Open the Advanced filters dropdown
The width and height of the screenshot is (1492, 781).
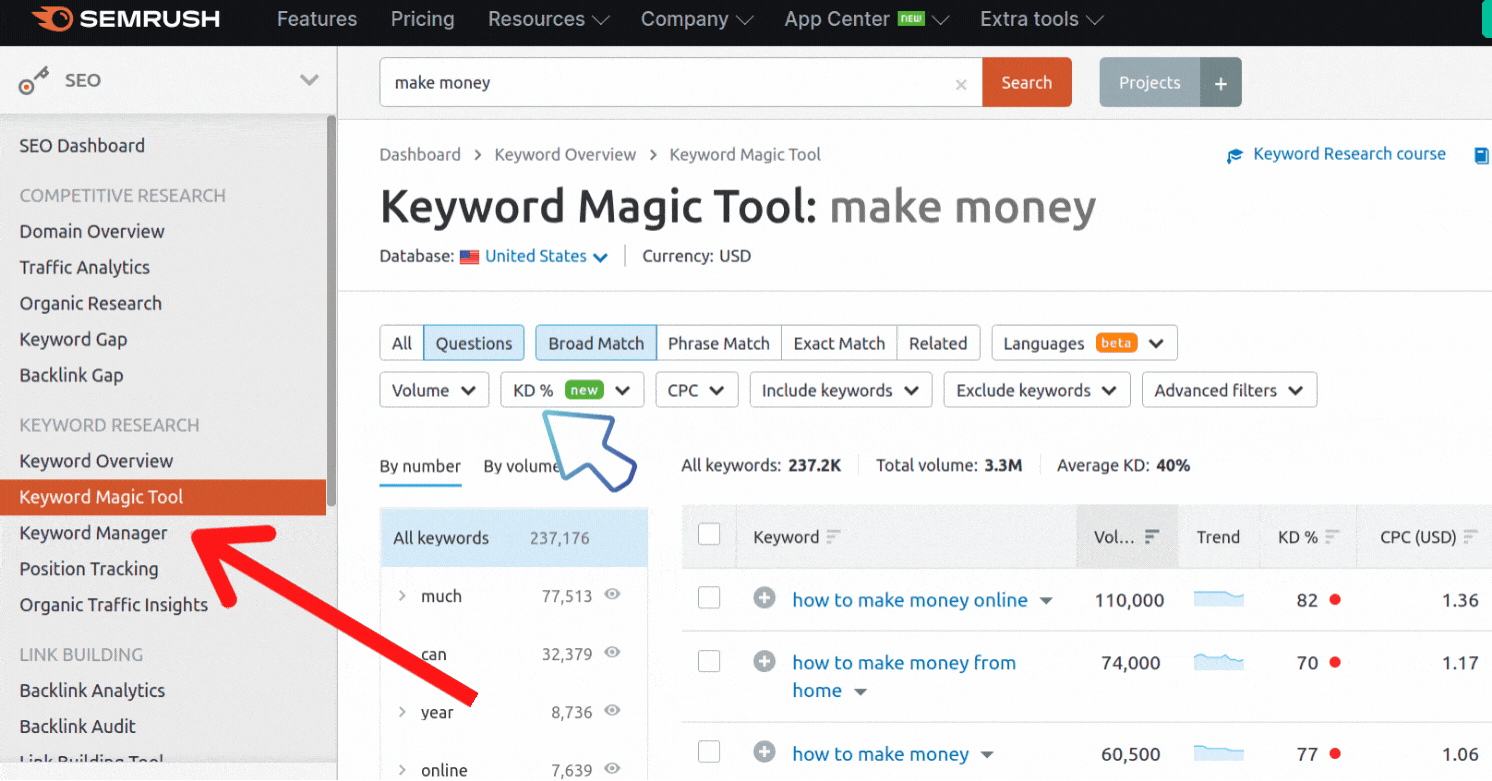(x=1229, y=390)
